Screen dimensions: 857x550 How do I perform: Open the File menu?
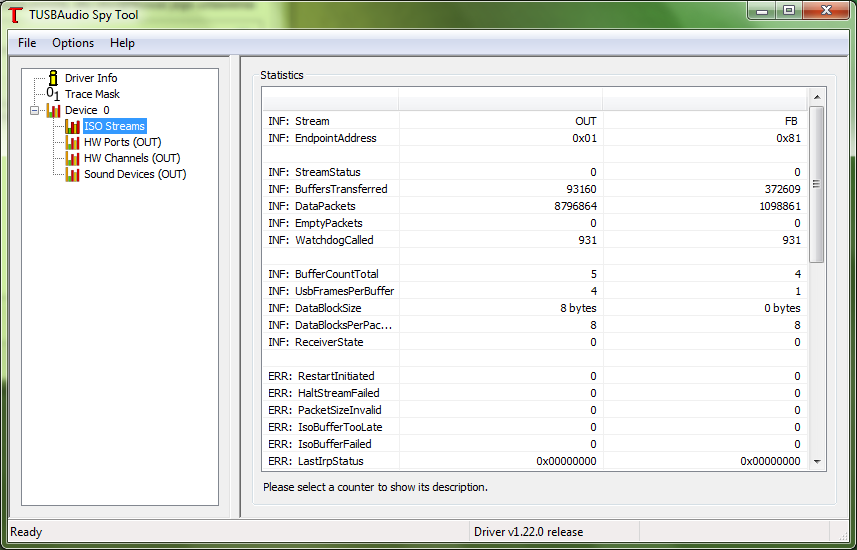tap(27, 43)
